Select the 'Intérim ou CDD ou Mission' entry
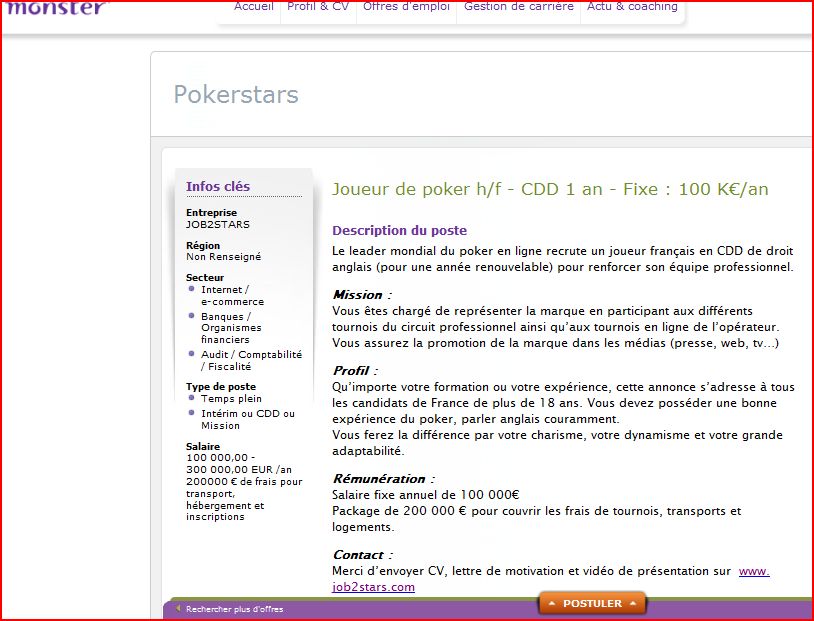Screen dimensions: 814x621 (248, 420)
